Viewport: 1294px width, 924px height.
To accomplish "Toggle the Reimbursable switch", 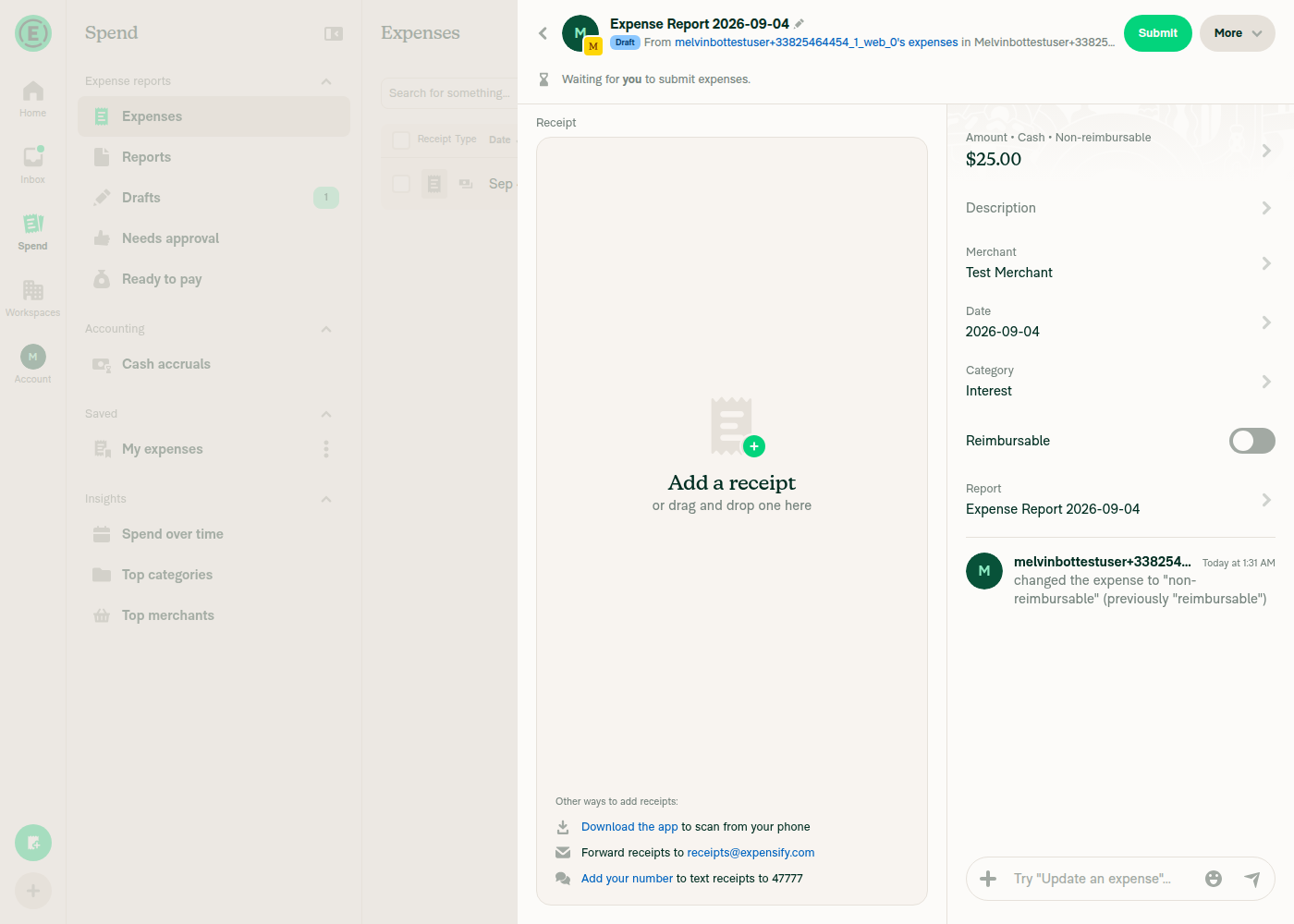I will click(1252, 441).
